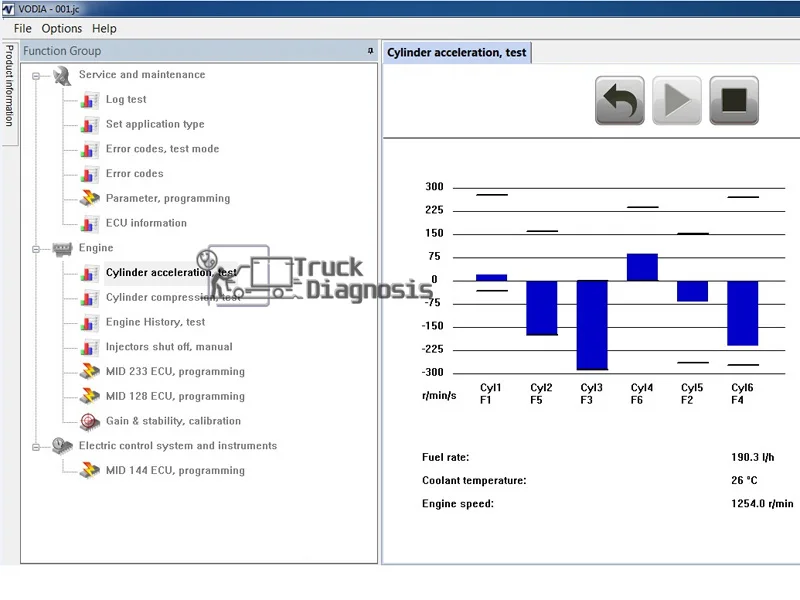Open MID 144 ECU, programming
This screenshot has width=800, height=600.
(x=176, y=470)
